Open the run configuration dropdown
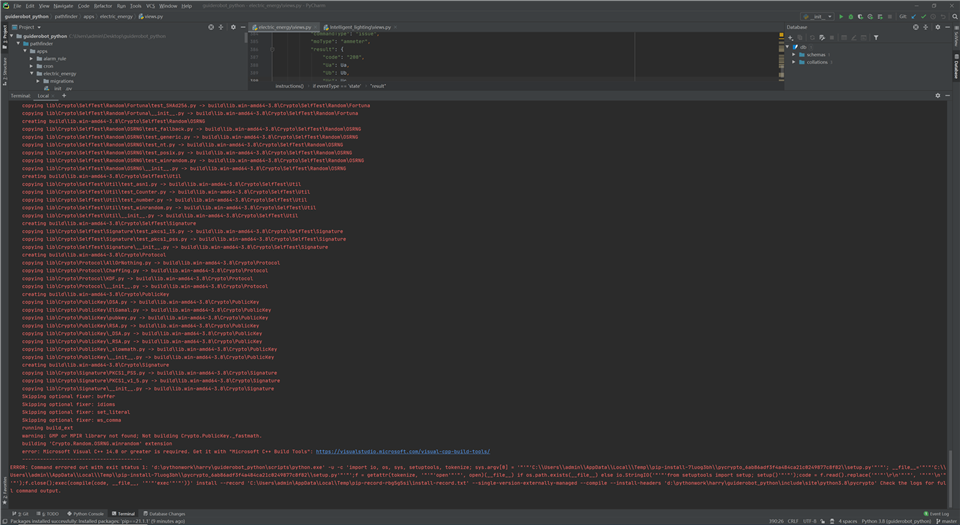The width and height of the screenshot is (960, 525). click(818, 17)
